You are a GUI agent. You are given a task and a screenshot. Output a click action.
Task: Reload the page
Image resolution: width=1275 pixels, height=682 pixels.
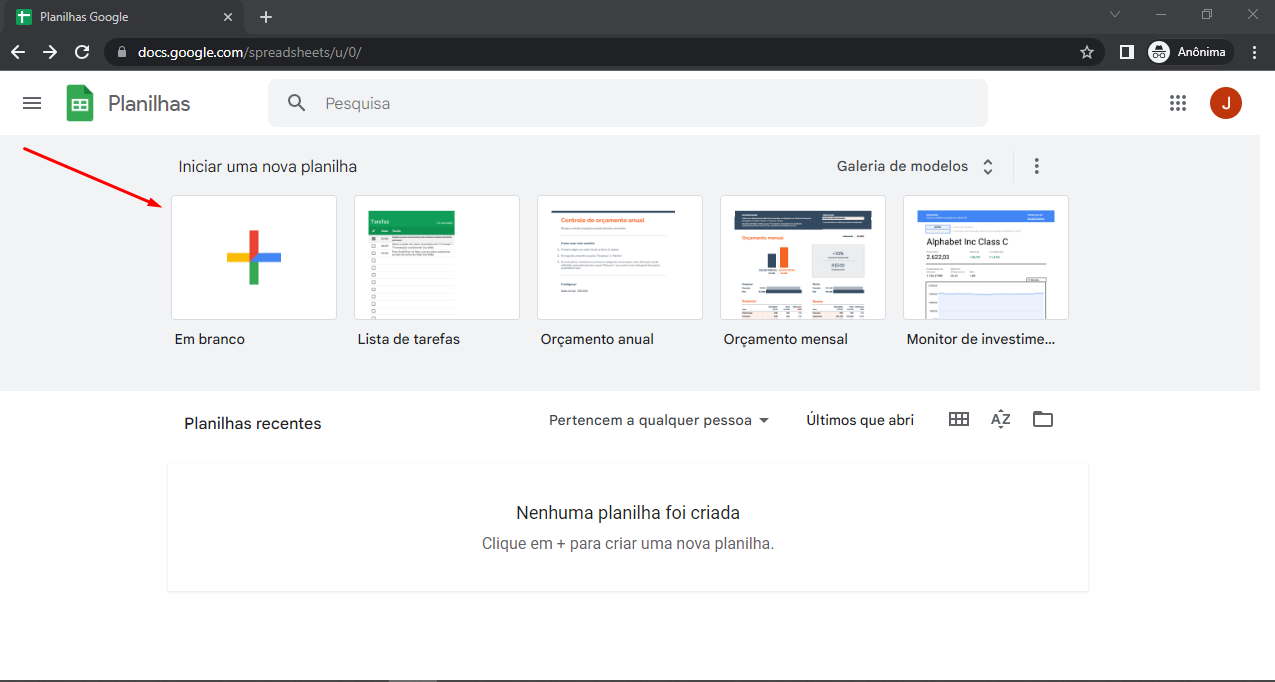[82, 52]
